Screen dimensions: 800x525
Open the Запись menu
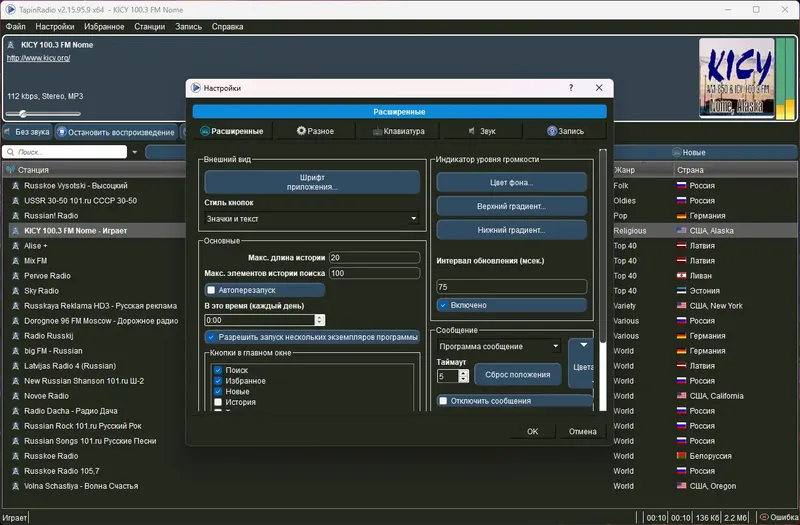click(188, 27)
